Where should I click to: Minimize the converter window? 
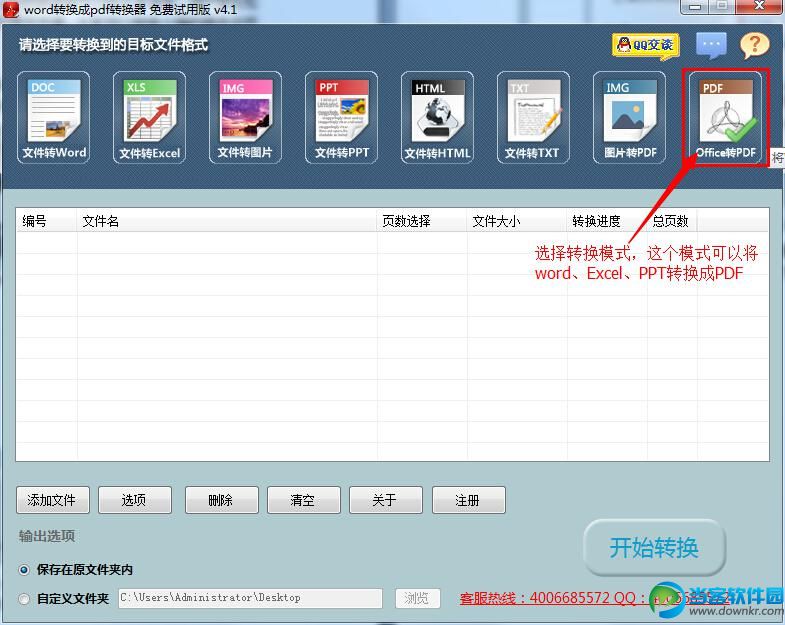[695, 7]
